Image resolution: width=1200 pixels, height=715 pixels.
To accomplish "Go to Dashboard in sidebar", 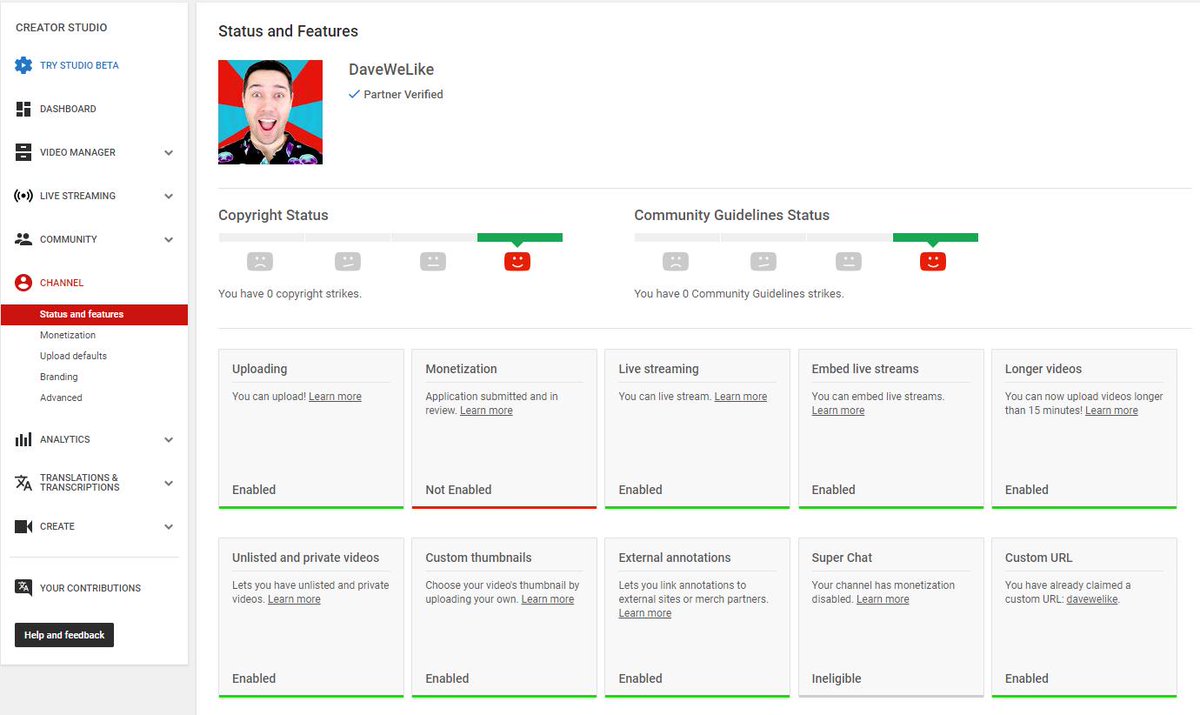I will click(x=68, y=109).
